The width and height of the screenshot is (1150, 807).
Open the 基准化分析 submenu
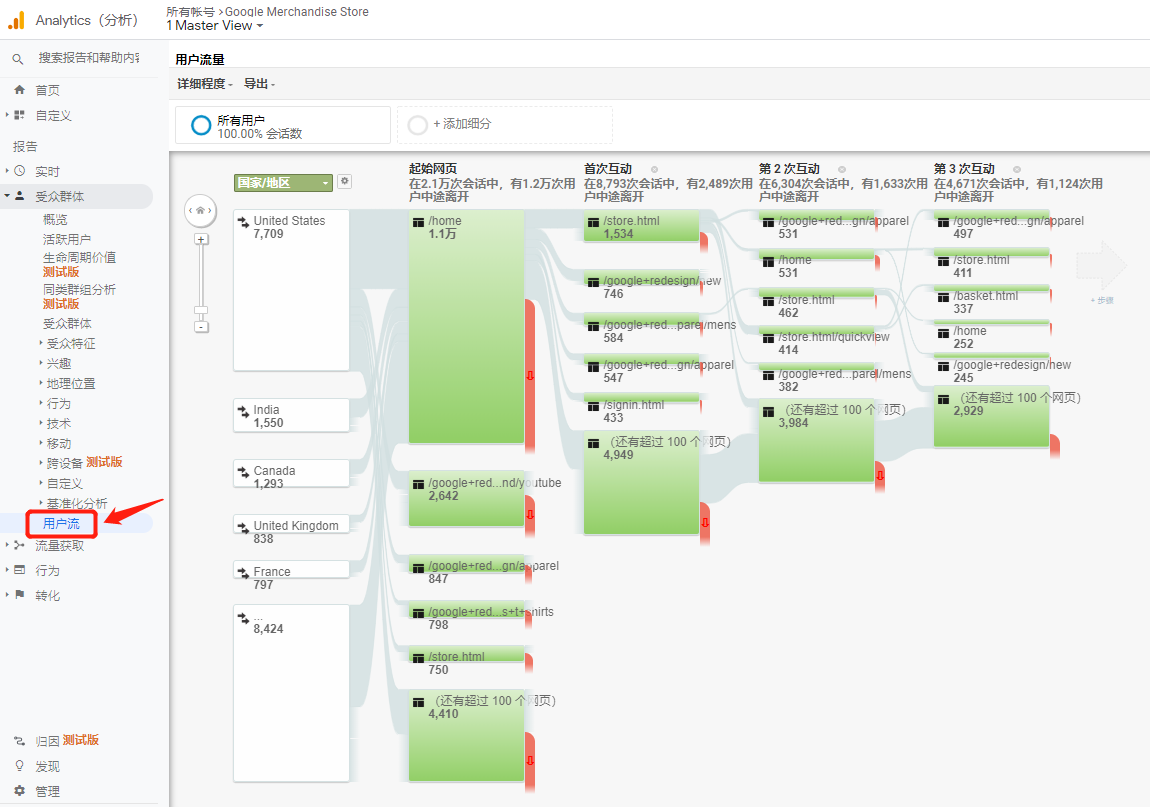click(x=77, y=503)
